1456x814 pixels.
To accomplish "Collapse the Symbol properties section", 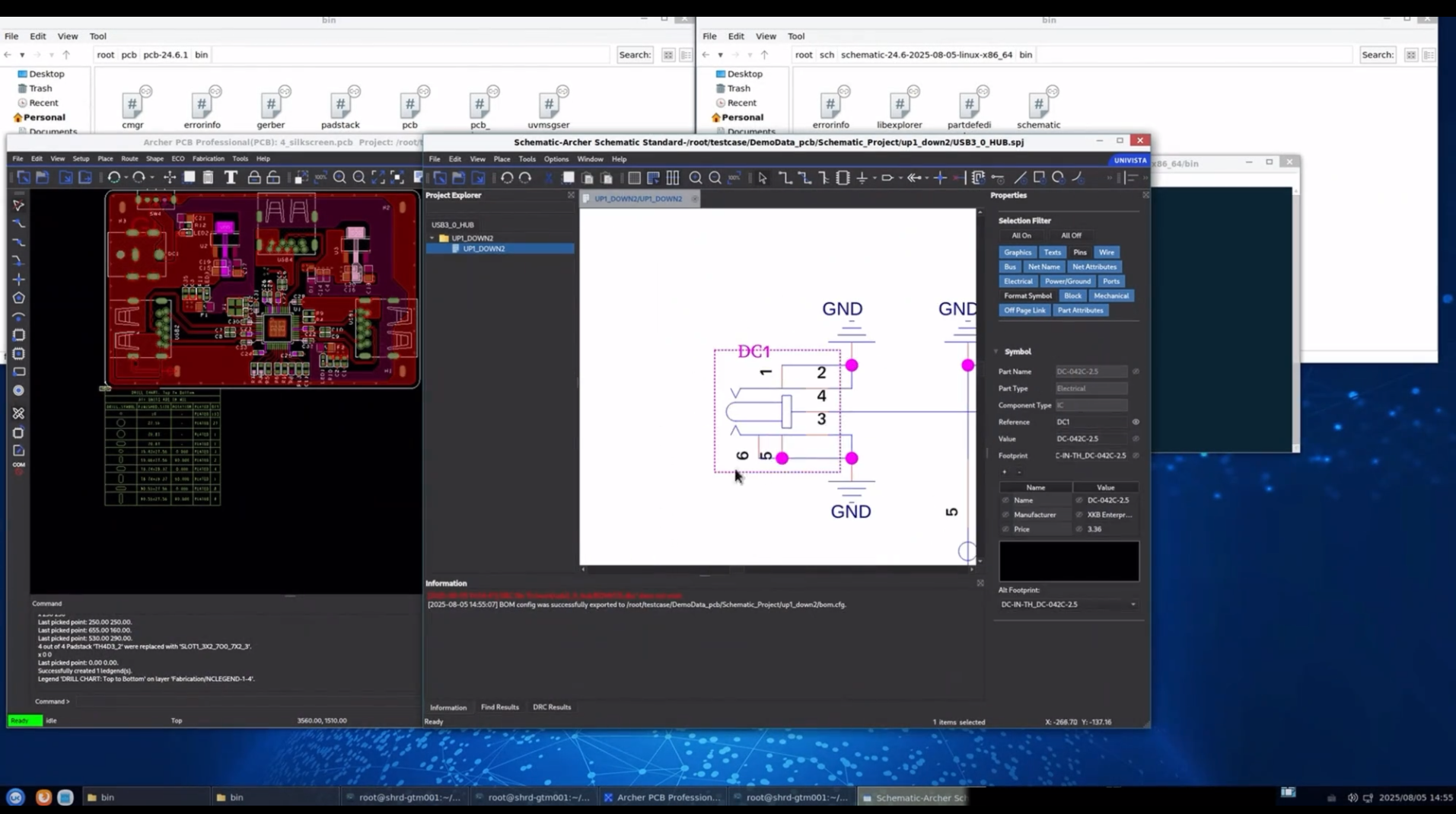I will 996,352.
